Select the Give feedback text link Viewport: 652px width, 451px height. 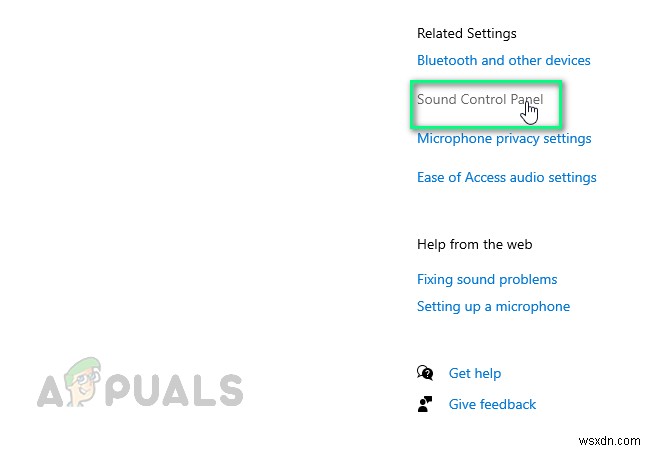tap(492, 404)
